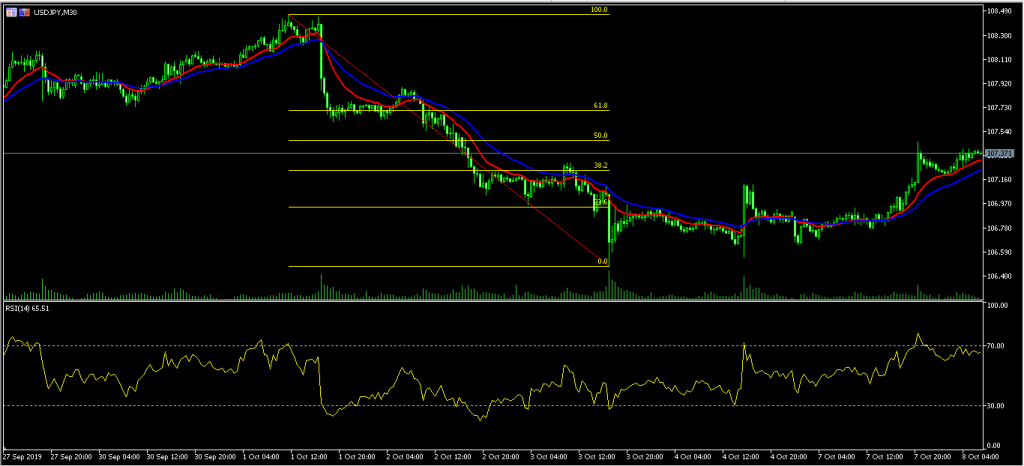Click the second icon beside USDJPY,M30
The width and height of the screenshot is (1024, 466).
(x=22, y=11)
